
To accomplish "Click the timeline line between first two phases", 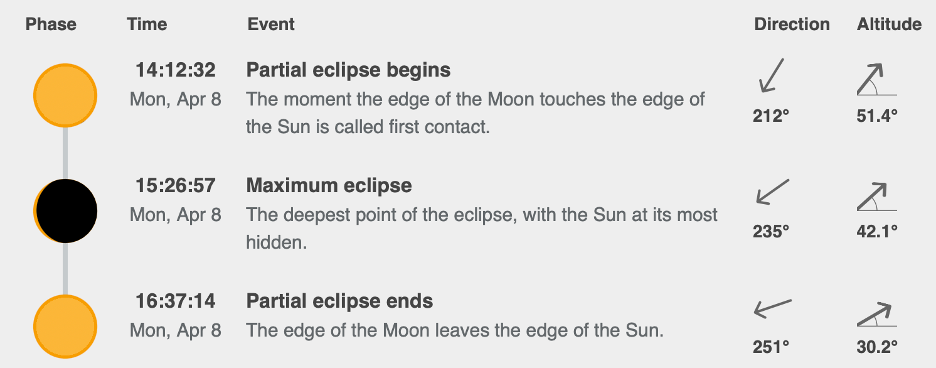I will (65, 153).
